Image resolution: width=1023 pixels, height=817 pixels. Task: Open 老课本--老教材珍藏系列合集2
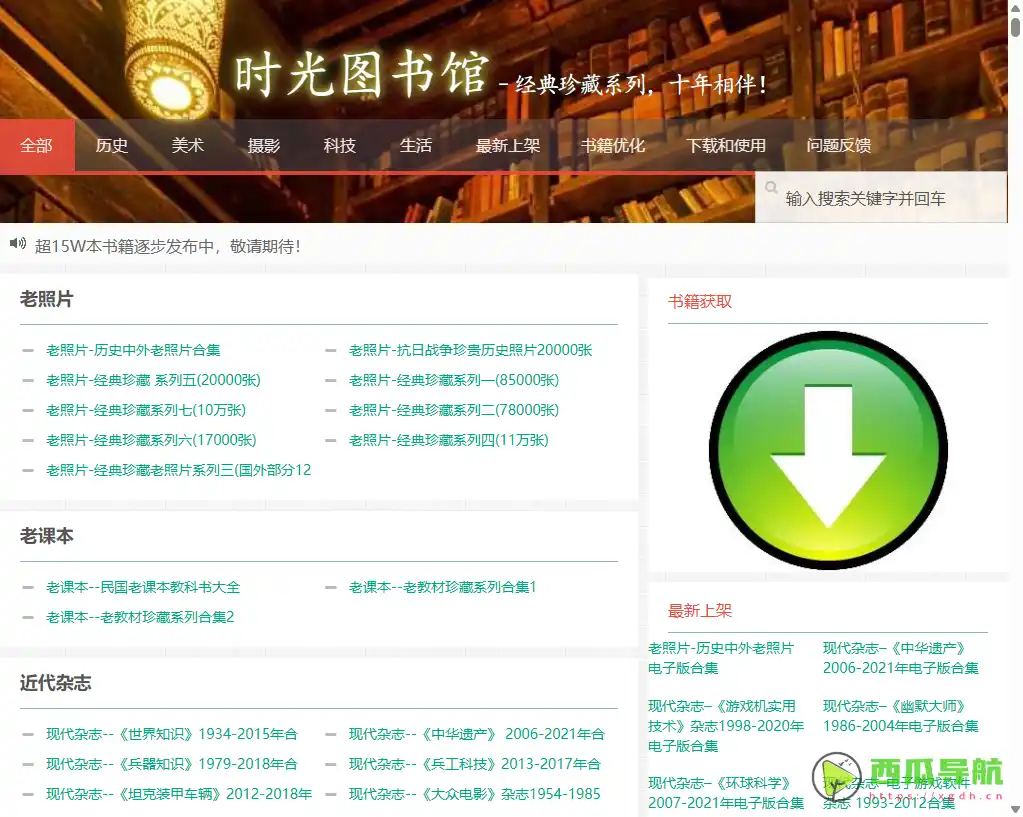(x=138, y=617)
